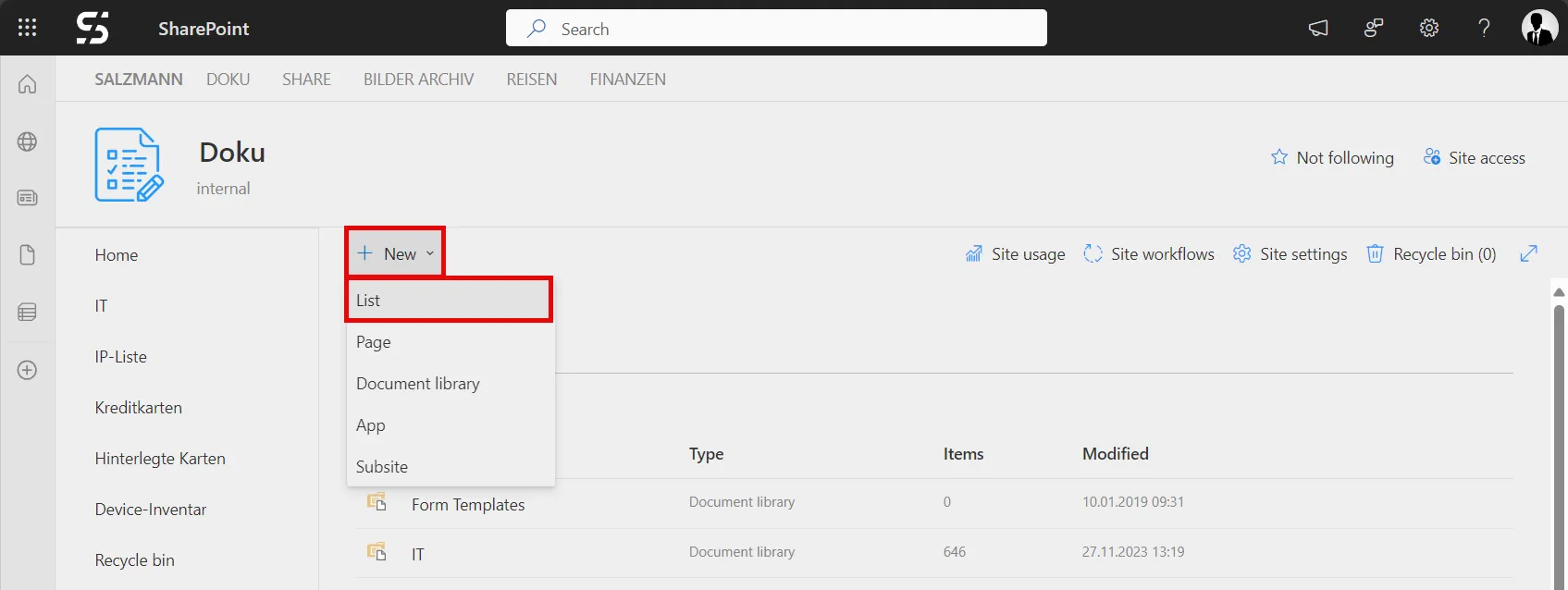Sort by the Type column header
The height and width of the screenshot is (590, 1568).
pyautogui.click(x=706, y=454)
